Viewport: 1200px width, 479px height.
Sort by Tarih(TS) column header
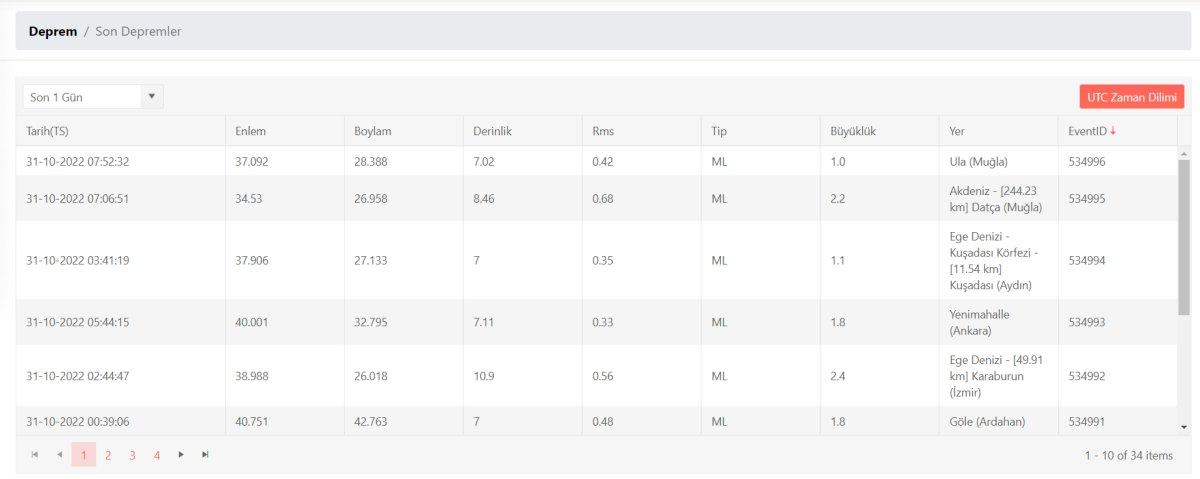[47, 131]
